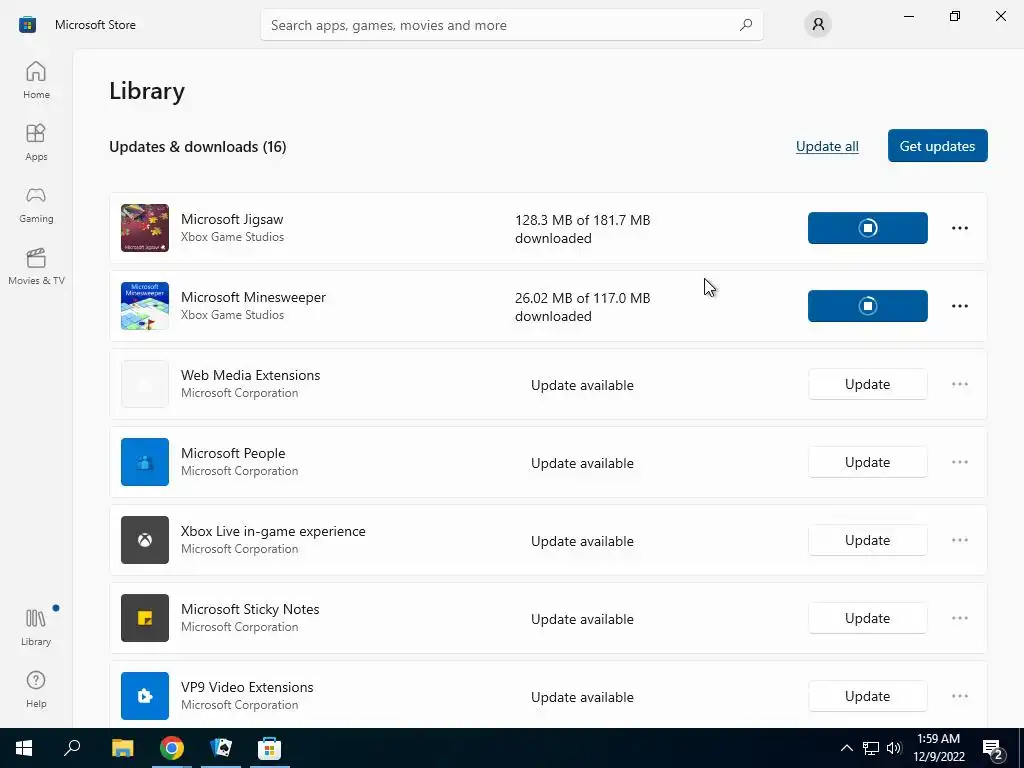Open more options for Web Media Extensions
The image size is (1024, 768).
[959, 384]
